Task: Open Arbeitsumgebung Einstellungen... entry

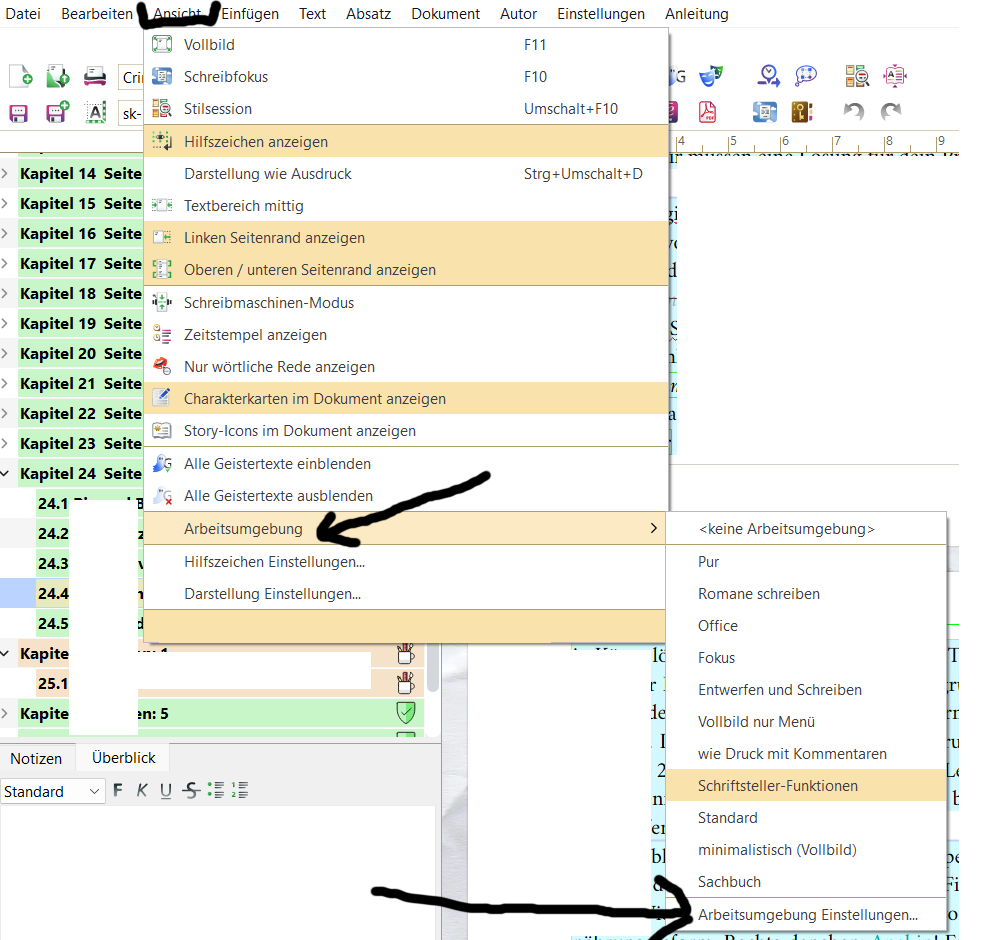Action: (807, 914)
